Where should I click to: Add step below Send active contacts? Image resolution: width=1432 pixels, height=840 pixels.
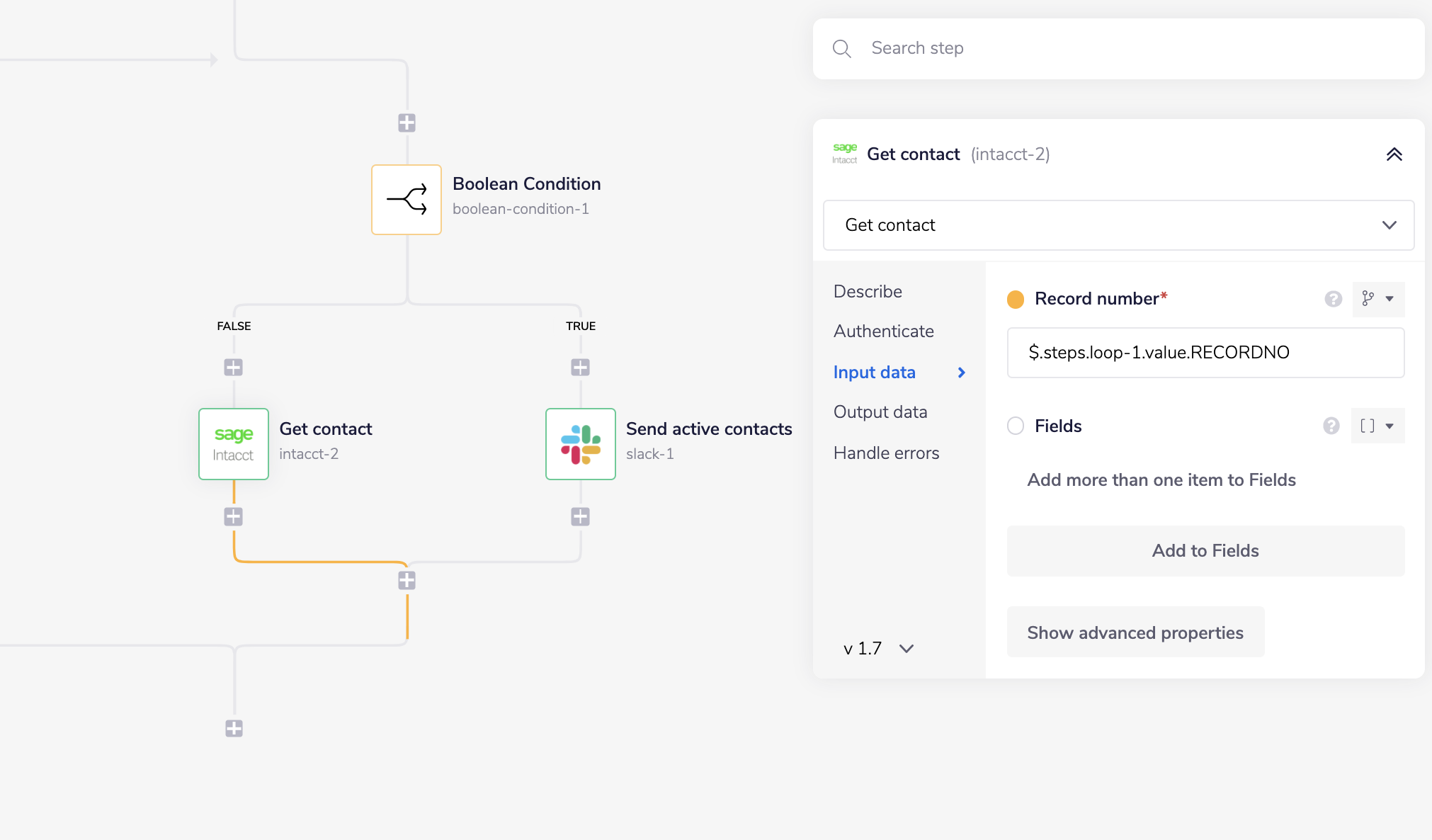point(581,516)
